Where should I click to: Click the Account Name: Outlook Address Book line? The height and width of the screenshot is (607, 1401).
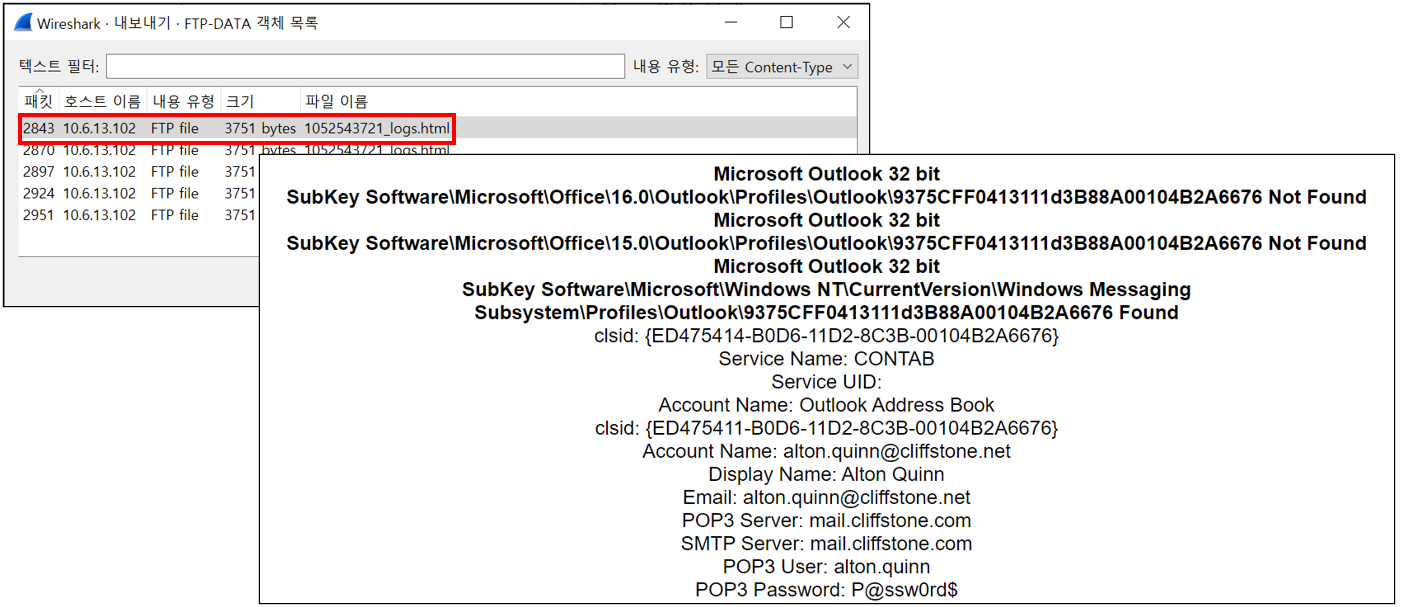826,406
